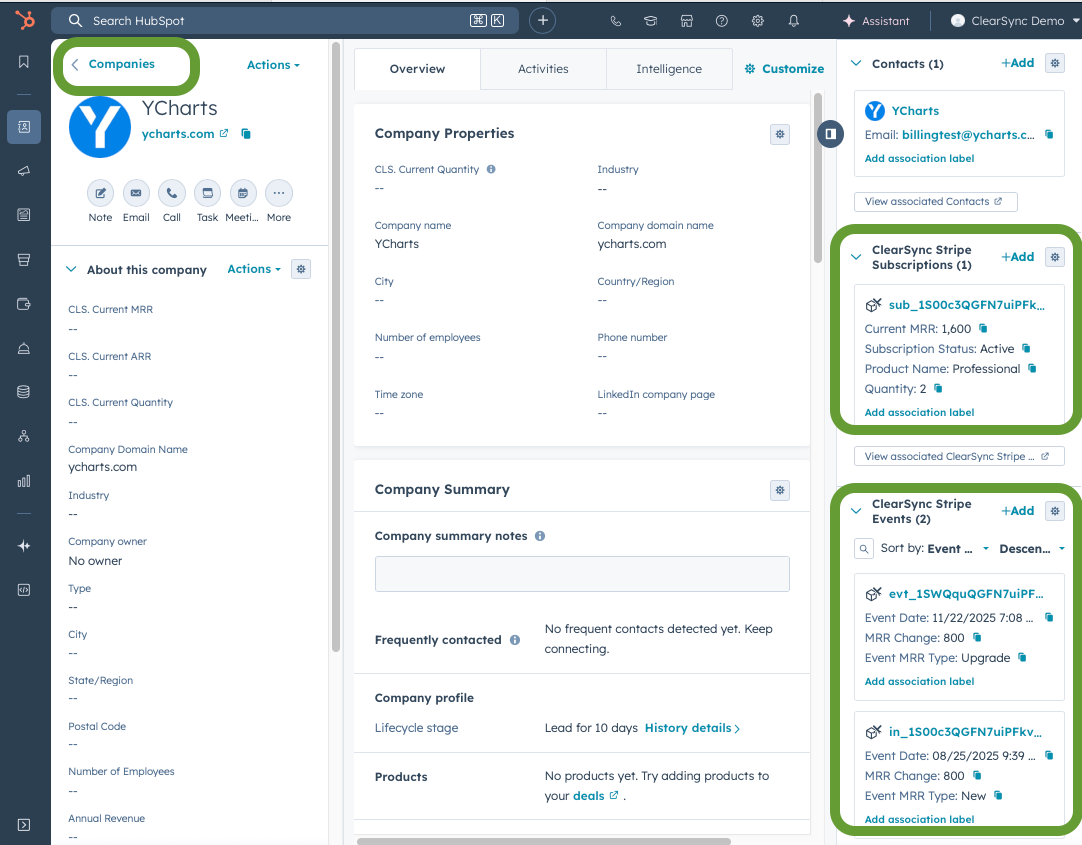Open the notifications bell
The image size is (1082, 845).
tap(794, 21)
